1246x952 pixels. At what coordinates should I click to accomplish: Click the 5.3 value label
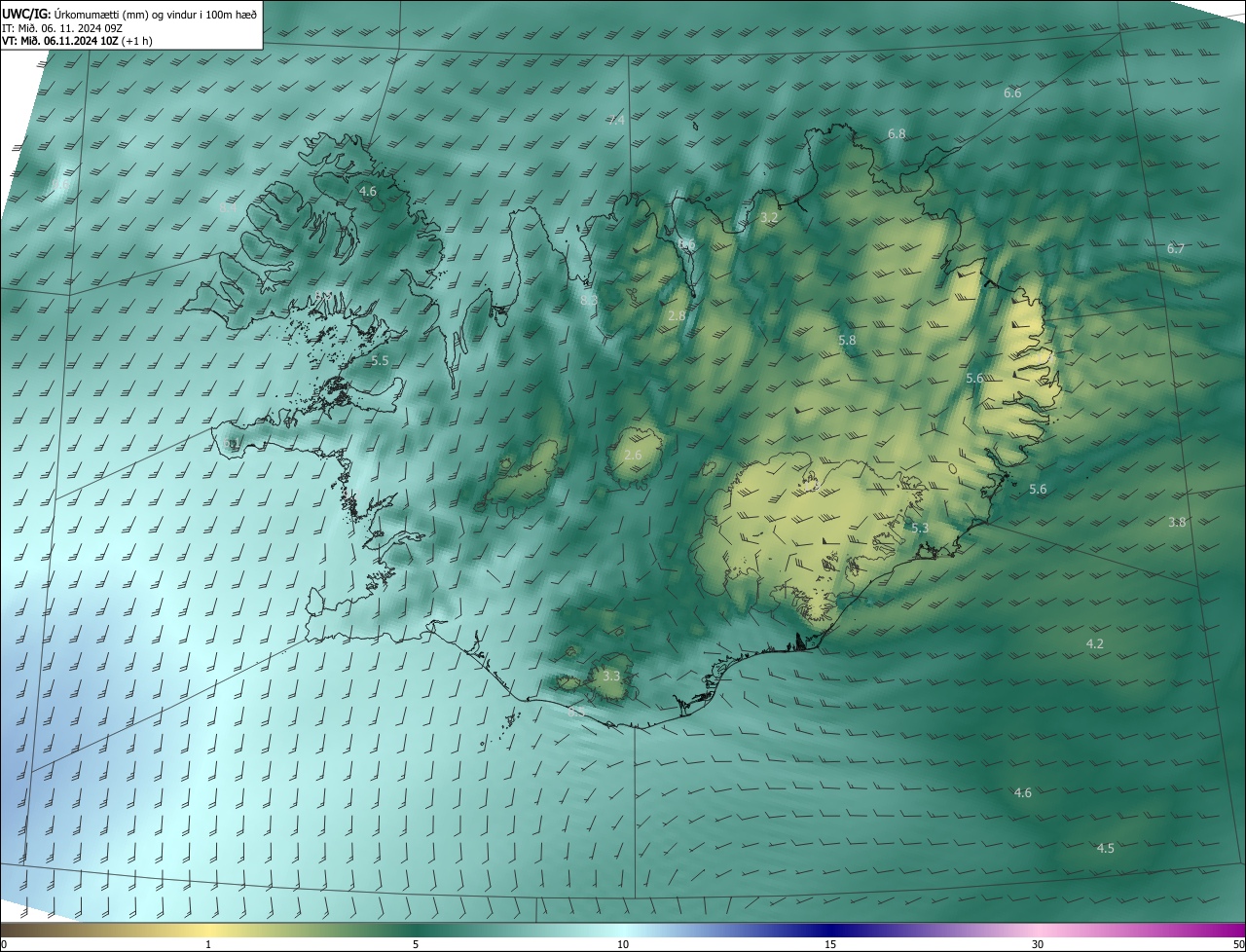(920, 529)
